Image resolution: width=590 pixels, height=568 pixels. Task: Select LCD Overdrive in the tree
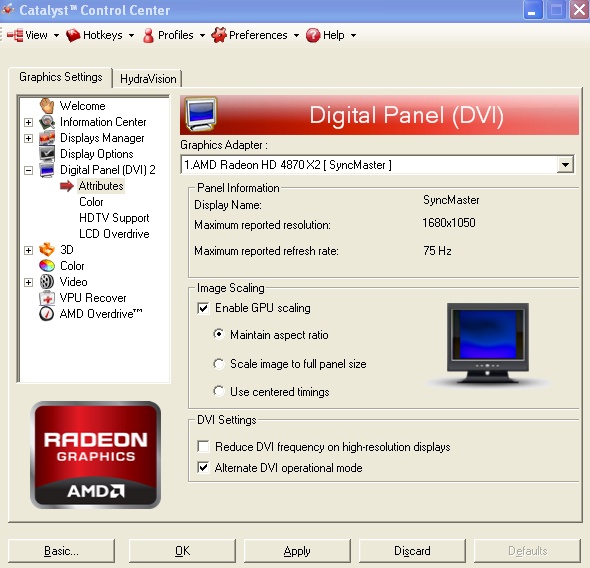114,234
